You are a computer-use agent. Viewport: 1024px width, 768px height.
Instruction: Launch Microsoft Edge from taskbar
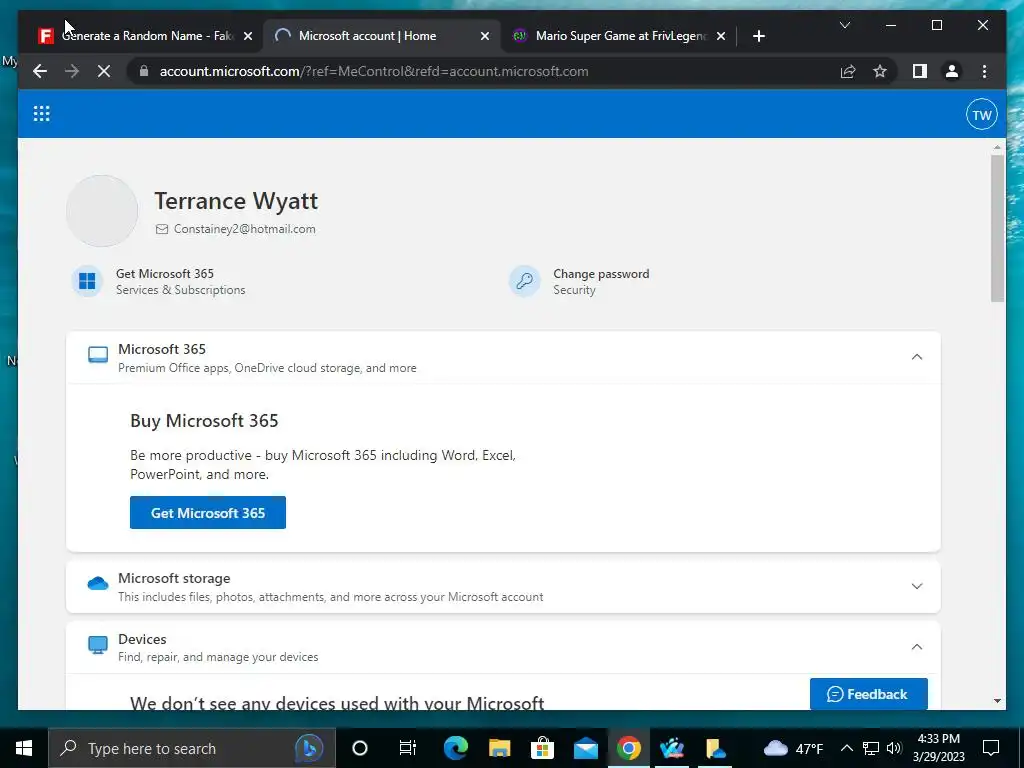tap(455, 748)
